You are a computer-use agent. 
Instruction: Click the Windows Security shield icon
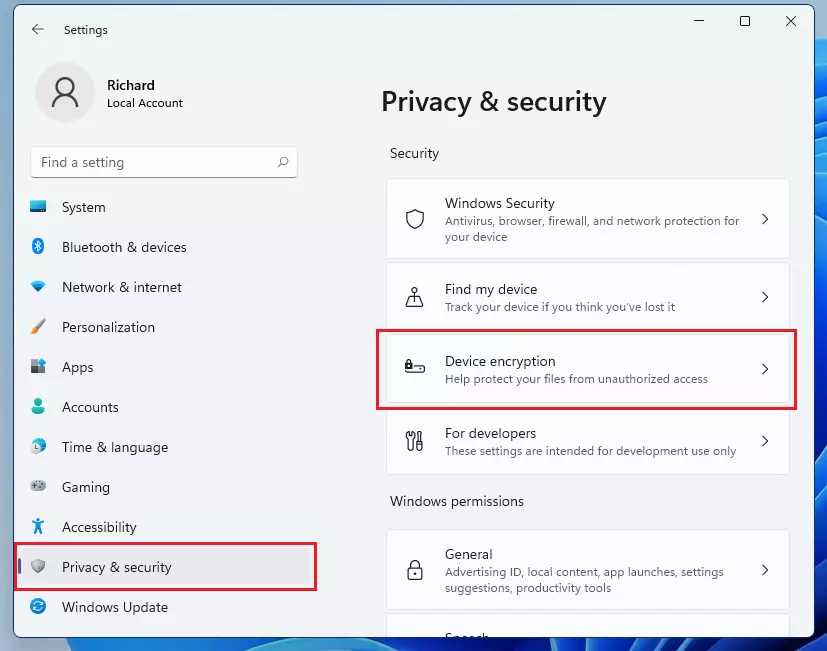(415, 219)
